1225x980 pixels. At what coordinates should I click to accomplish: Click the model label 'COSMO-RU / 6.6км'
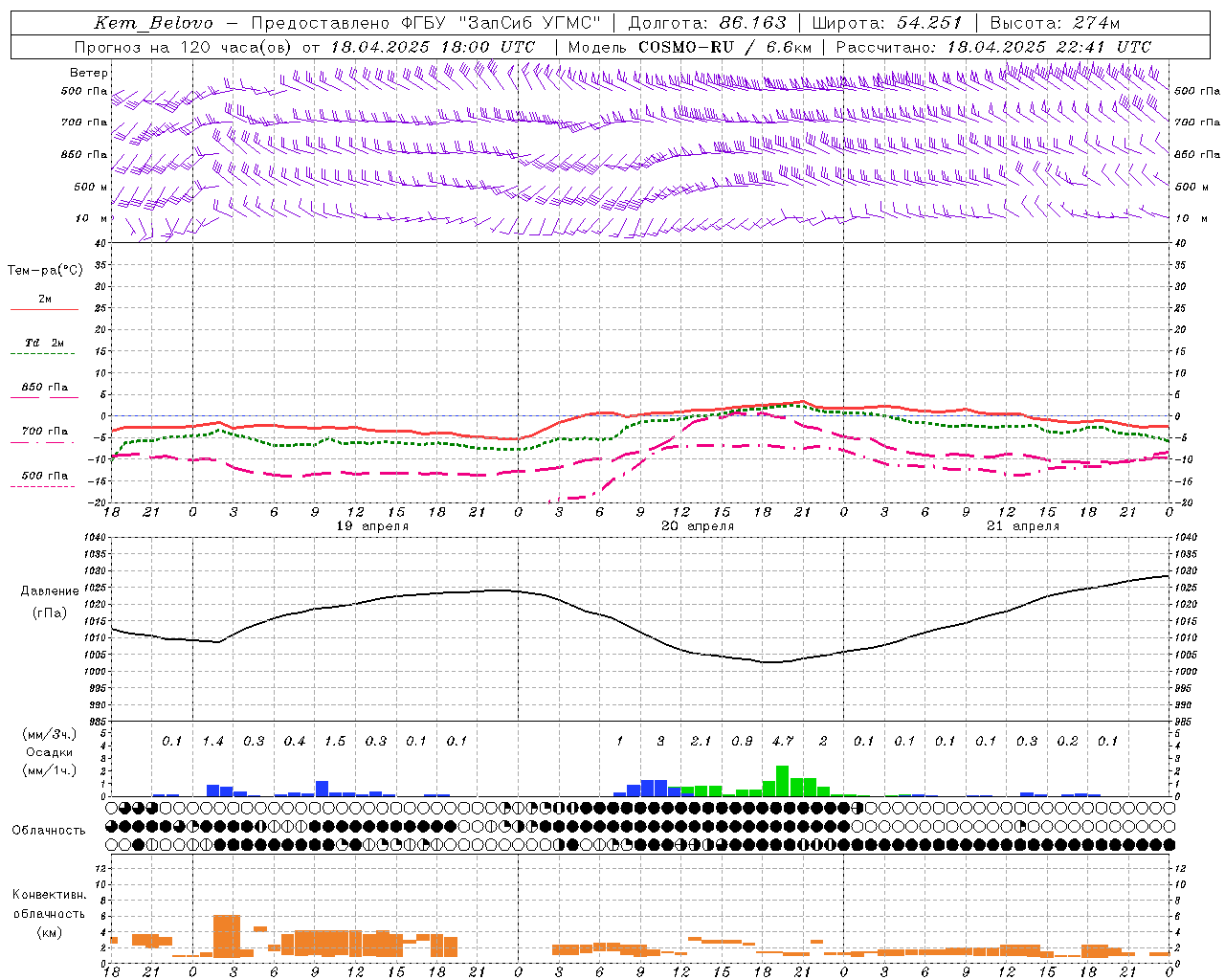pyautogui.click(x=725, y=47)
